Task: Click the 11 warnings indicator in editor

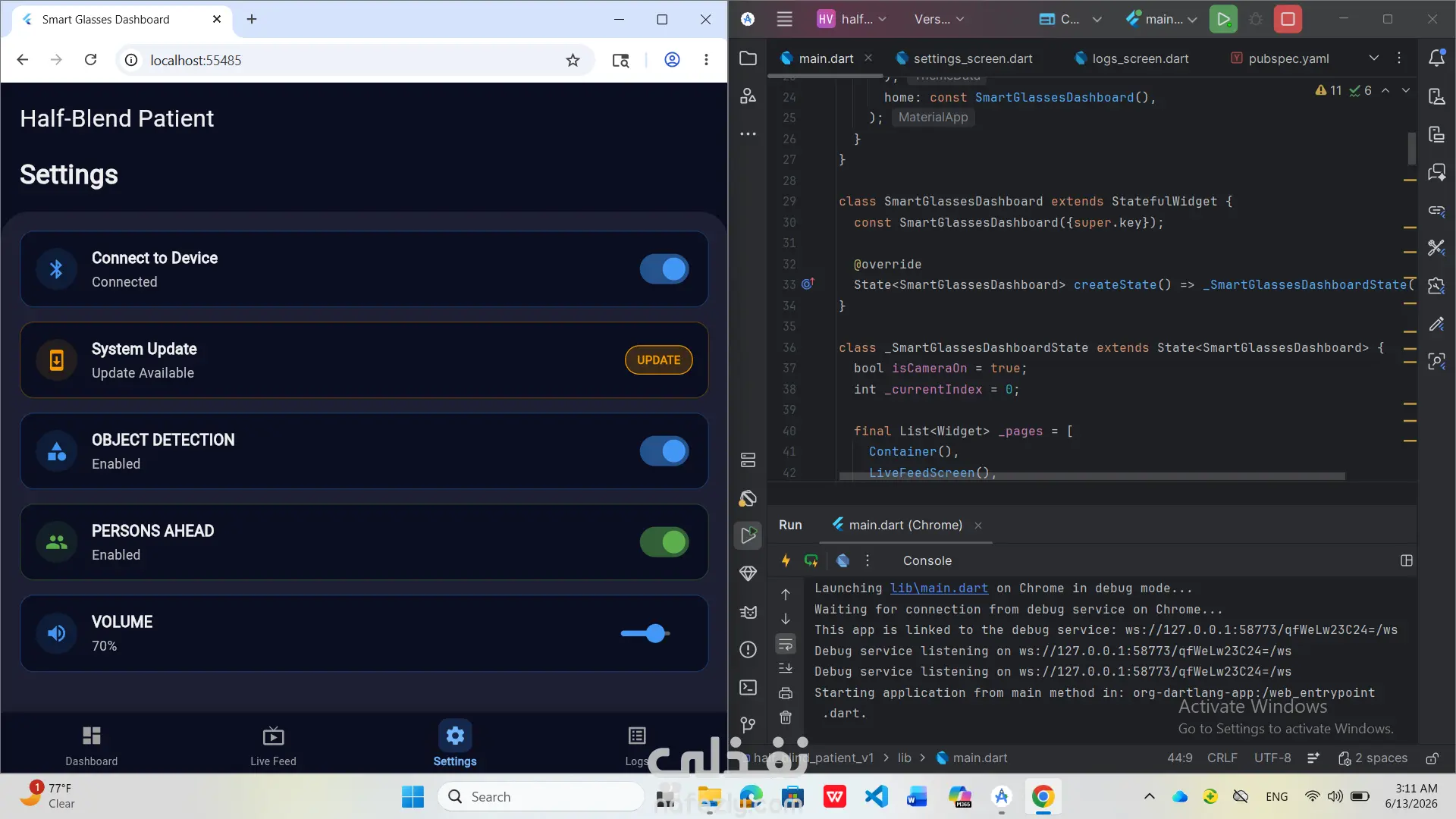Action: (1329, 90)
